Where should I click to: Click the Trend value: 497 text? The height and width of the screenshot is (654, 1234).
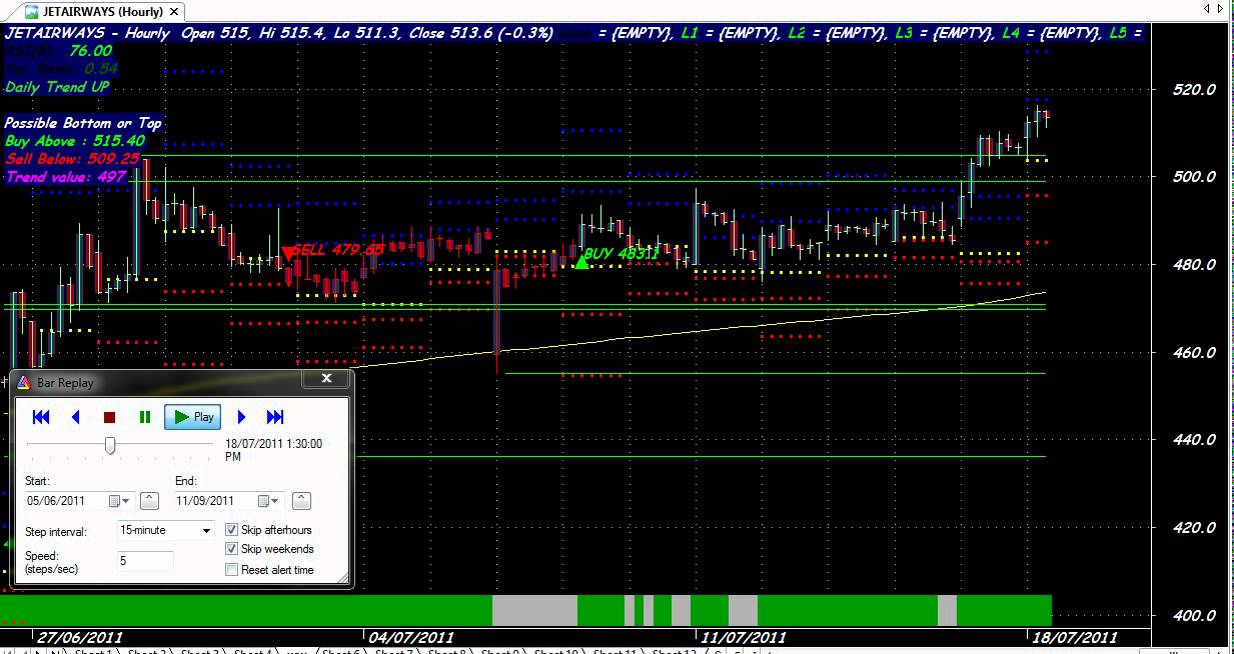(x=66, y=176)
